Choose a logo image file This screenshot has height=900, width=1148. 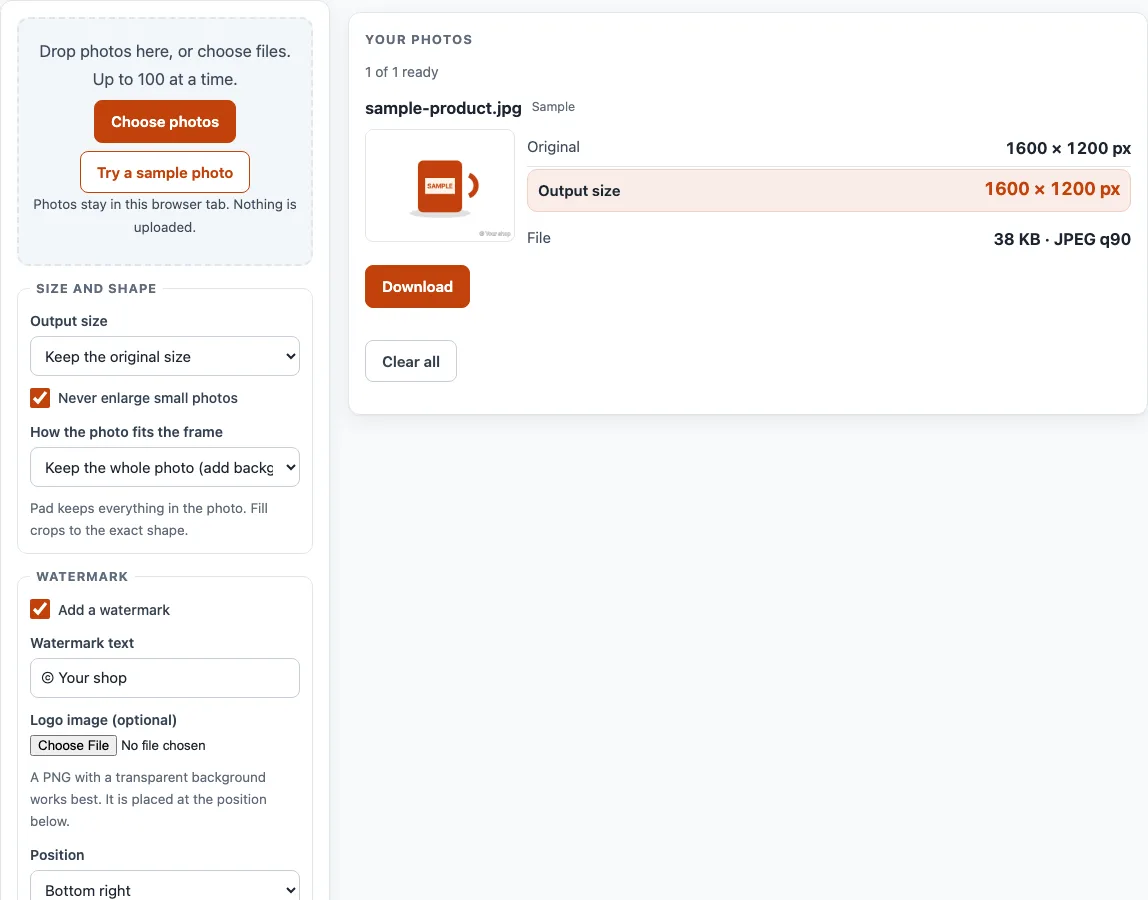coord(73,745)
